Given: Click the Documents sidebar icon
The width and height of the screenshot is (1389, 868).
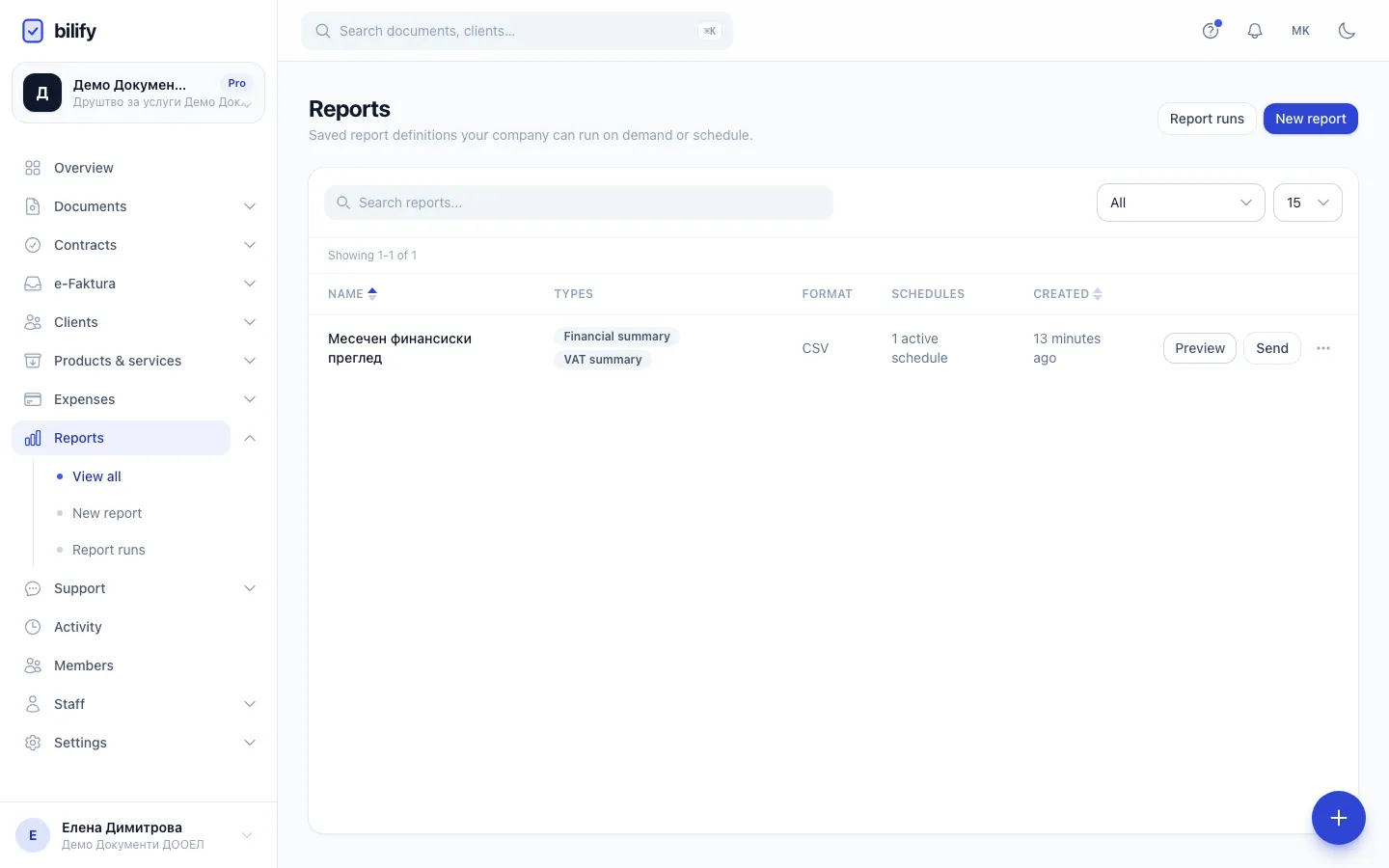Looking at the screenshot, I should click(x=33, y=206).
